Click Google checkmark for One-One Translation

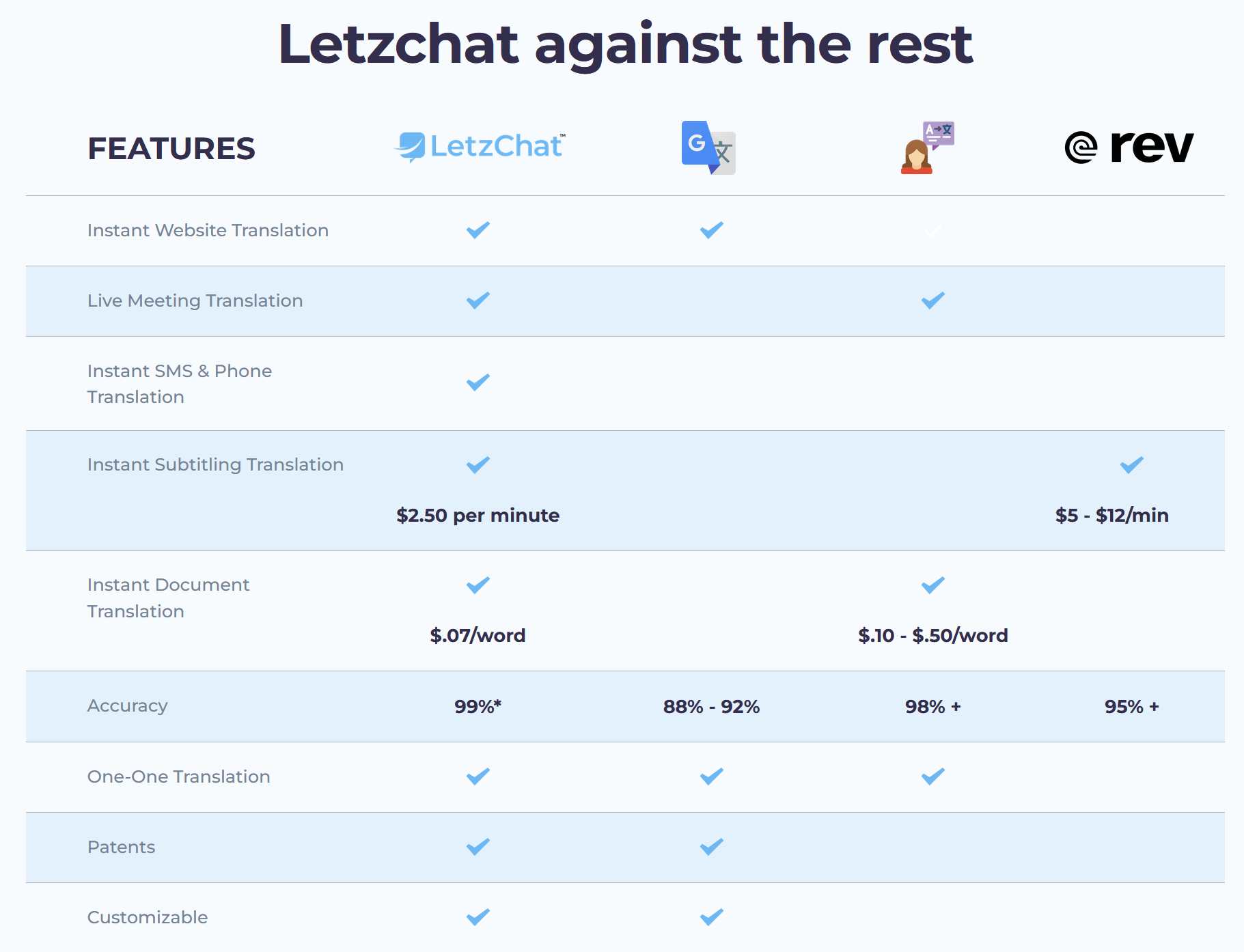click(x=711, y=776)
